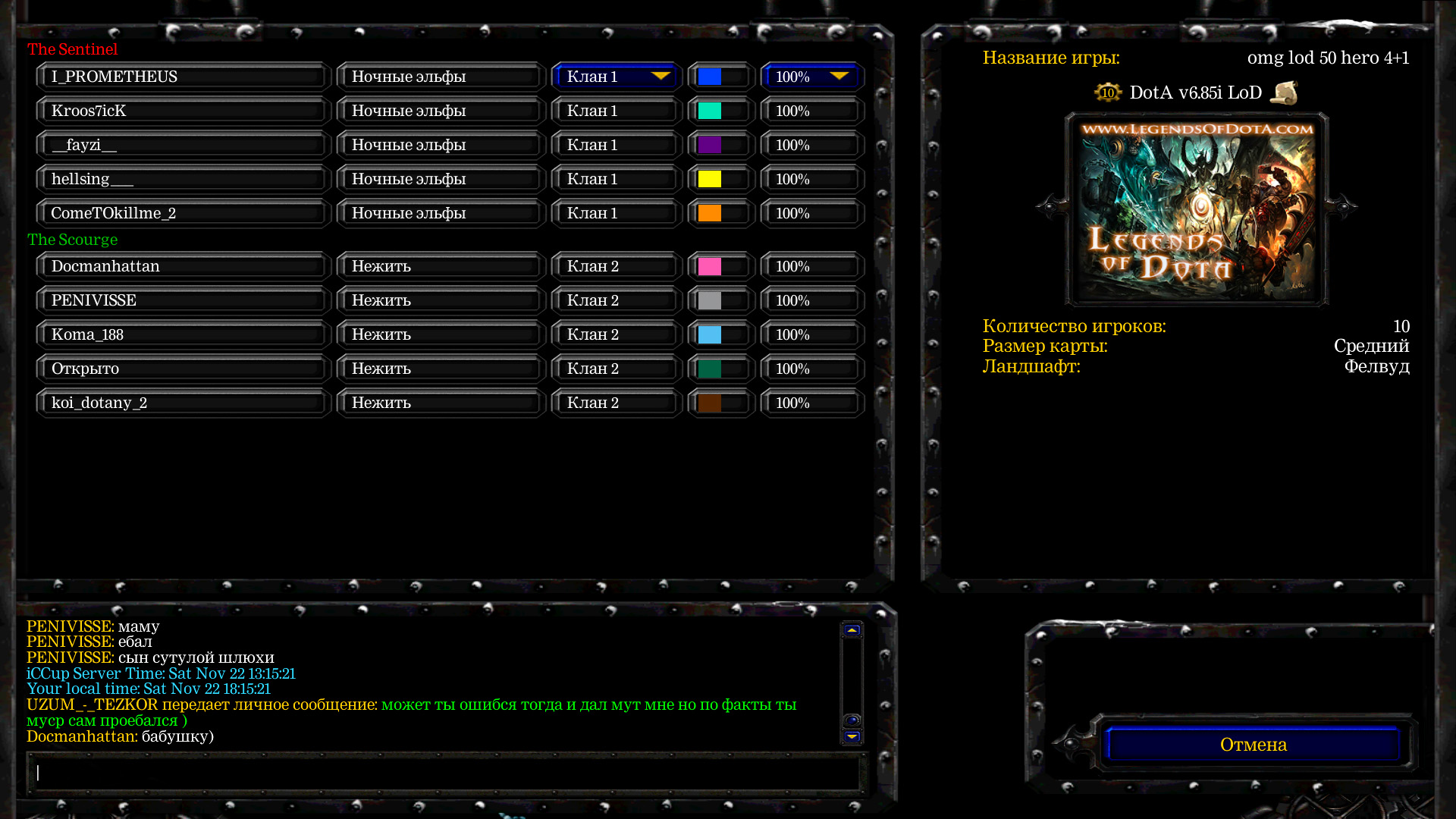Click the pink color swatch for Docmanhattan

click(x=711, y=266)
